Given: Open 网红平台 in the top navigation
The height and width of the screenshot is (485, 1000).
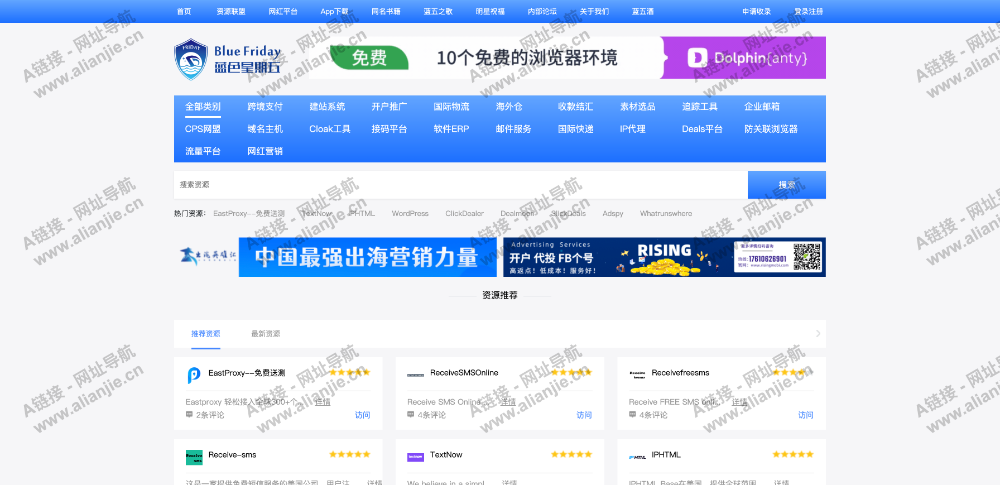Looking at the screenshot, I should pyautogui.click(x=283, y=11).
